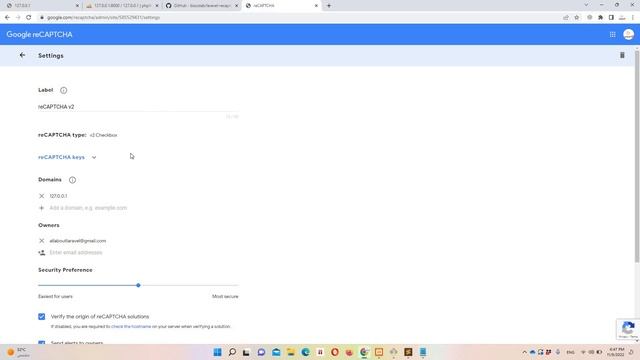Share this page from the address bar

tap(566, 18)
